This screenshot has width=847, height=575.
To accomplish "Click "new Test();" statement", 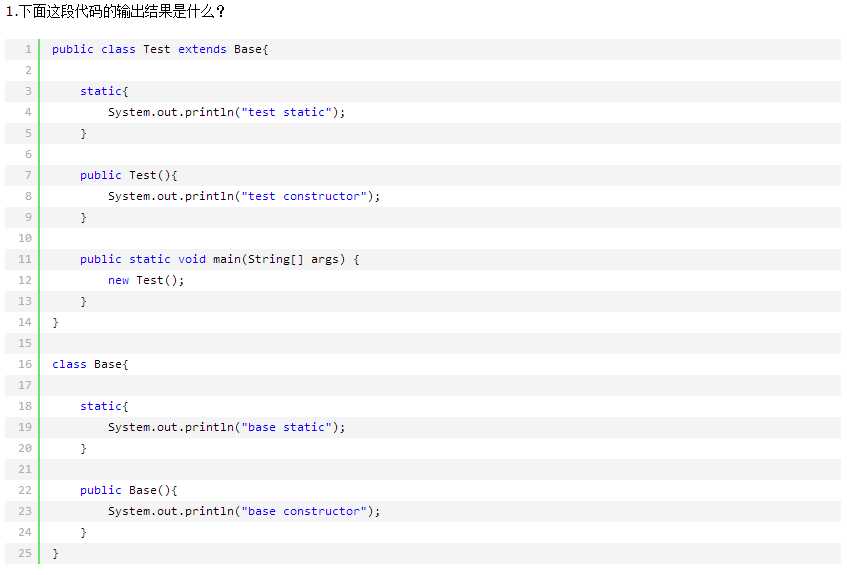I will 146,280.
